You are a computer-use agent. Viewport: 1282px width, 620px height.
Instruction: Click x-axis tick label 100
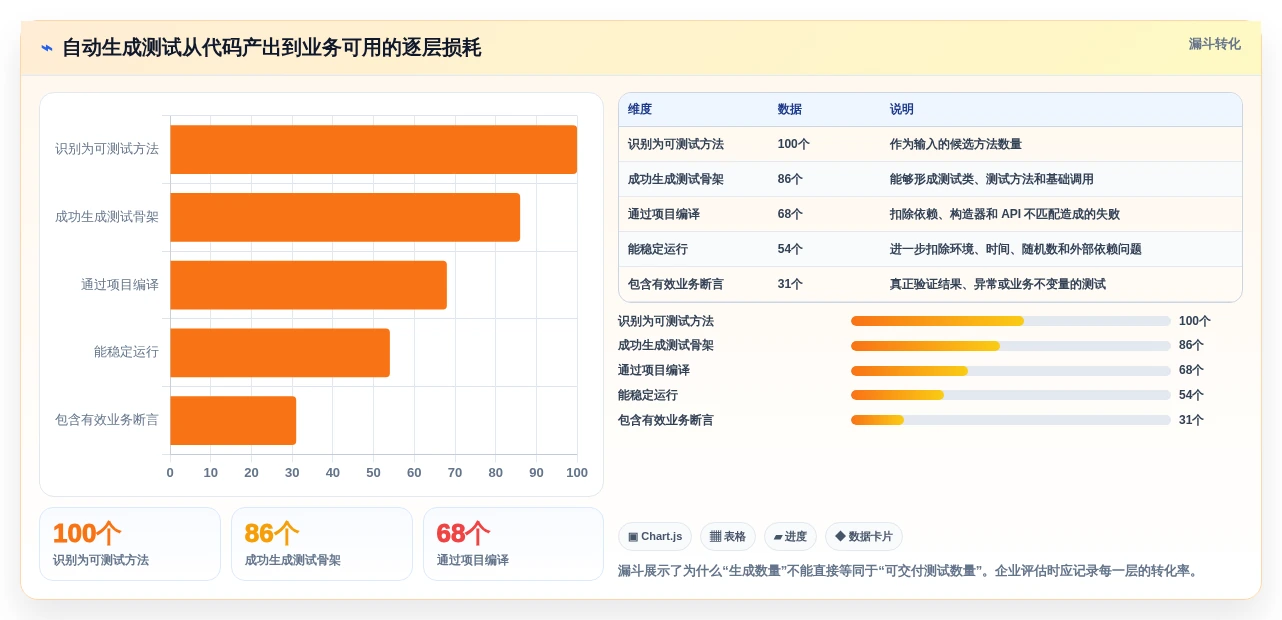tap(577, 472)
